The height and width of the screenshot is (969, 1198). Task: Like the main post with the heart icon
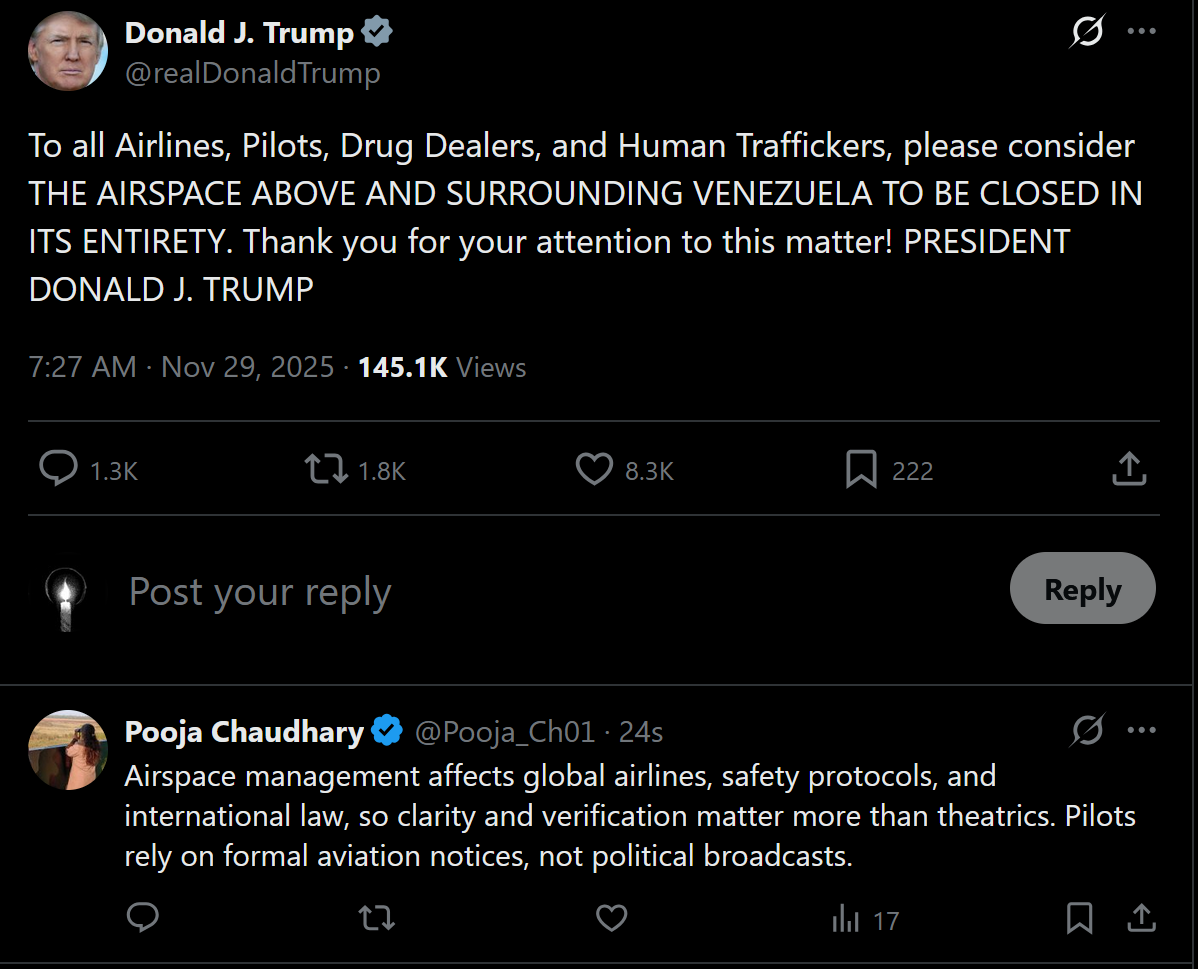tap(594, 469)
